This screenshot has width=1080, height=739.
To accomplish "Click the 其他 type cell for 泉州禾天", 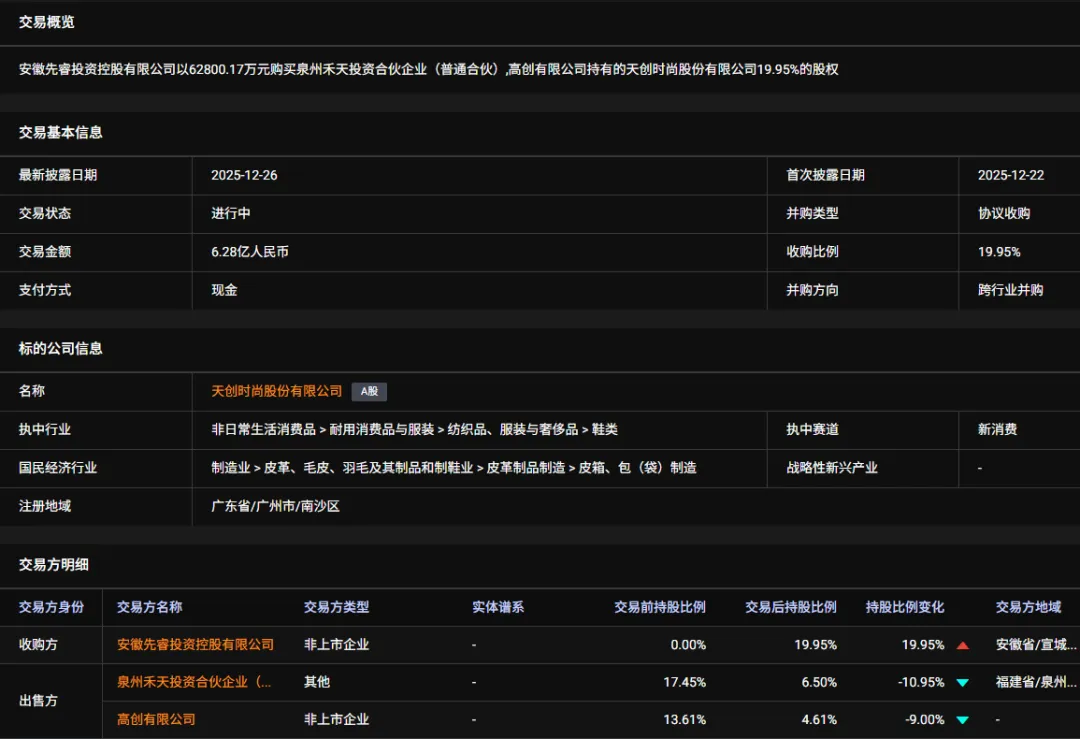I will 317,682.
